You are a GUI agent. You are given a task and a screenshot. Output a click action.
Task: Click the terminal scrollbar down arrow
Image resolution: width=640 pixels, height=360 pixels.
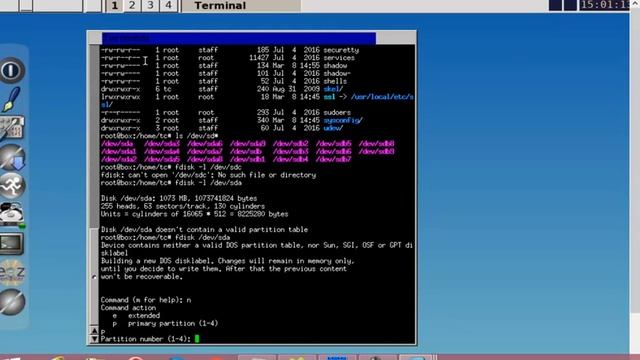tap(94, 339)
